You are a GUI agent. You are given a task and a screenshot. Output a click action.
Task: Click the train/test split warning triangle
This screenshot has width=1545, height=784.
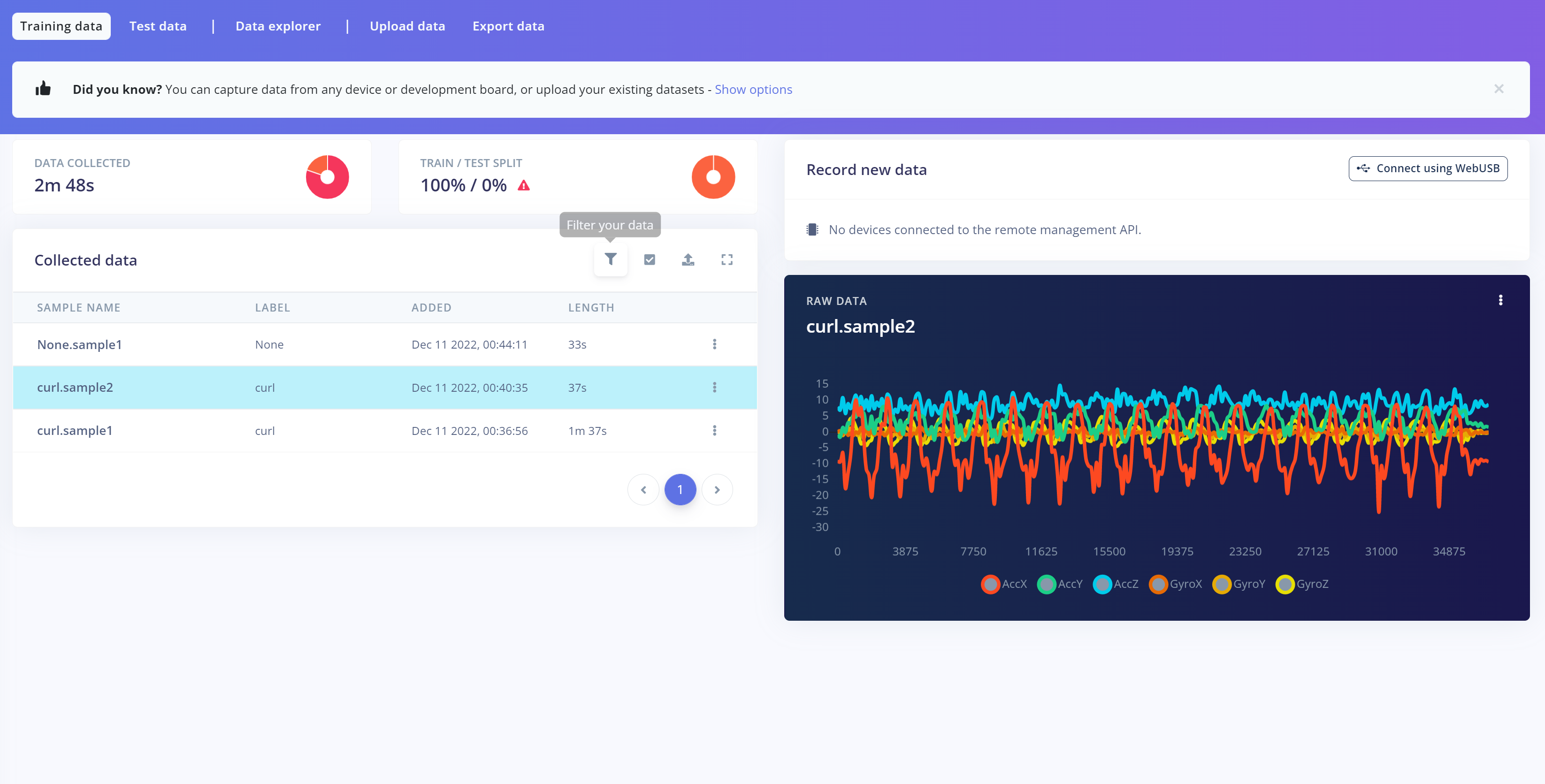pyautogui.click(x=524, y=186)
